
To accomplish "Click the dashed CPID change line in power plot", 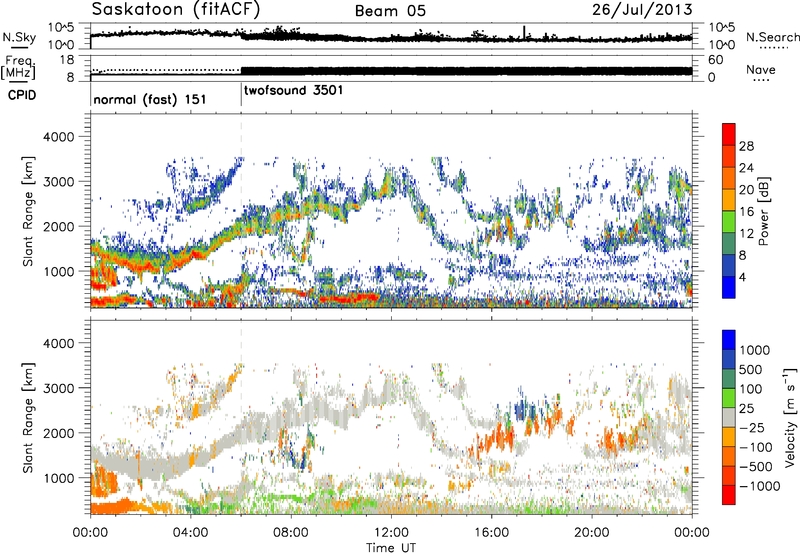I will point(241,211).
